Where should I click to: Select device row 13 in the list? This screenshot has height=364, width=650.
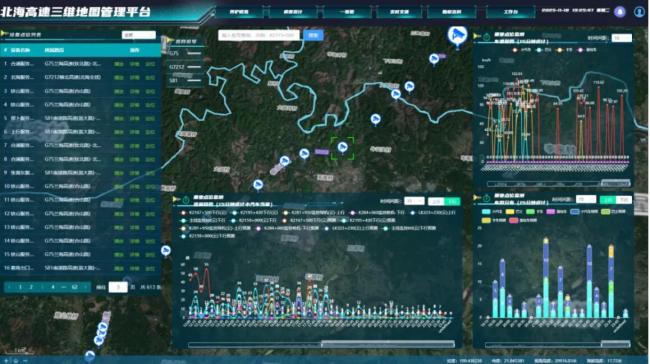pos(80,227)
